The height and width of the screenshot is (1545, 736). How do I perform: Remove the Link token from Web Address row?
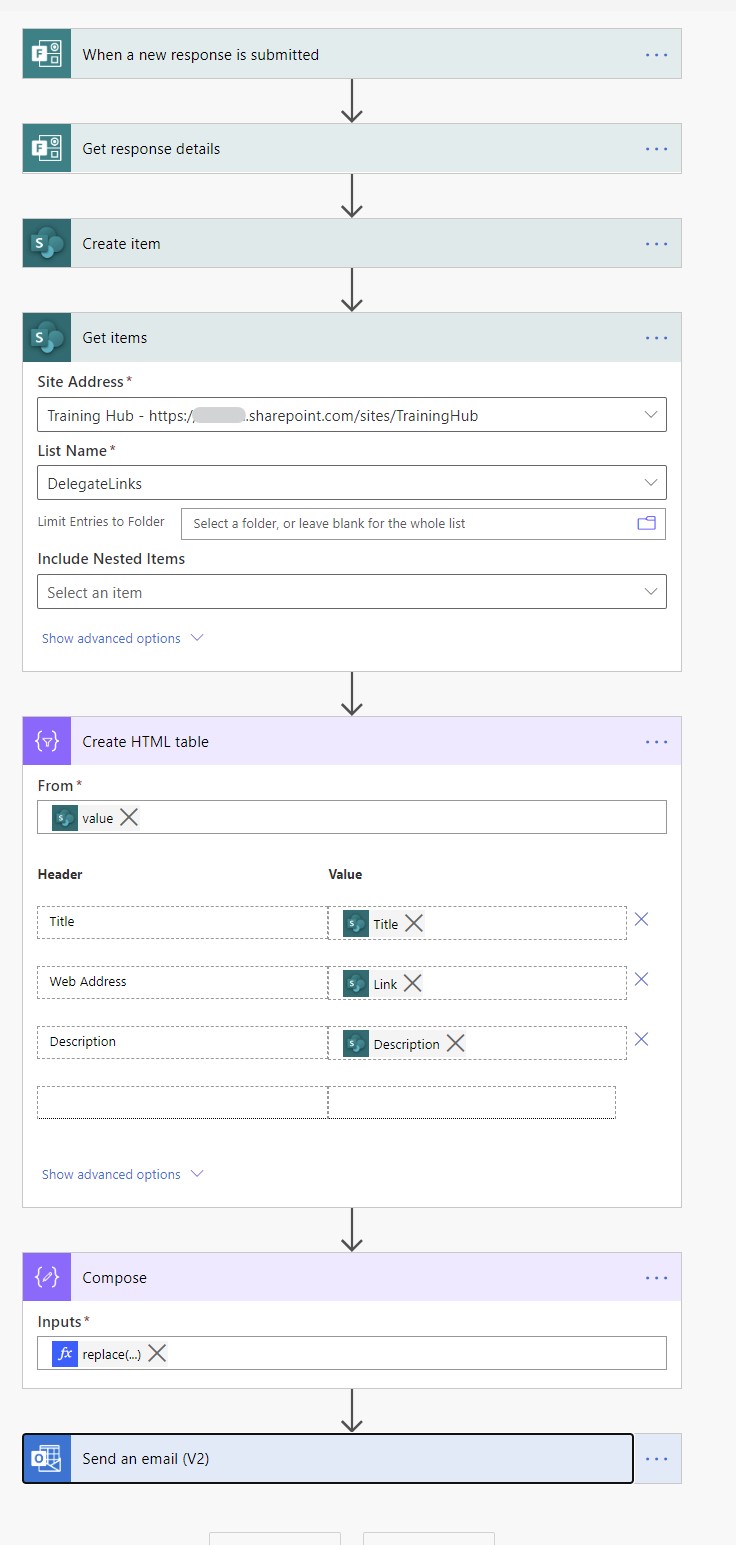[412, 982]
